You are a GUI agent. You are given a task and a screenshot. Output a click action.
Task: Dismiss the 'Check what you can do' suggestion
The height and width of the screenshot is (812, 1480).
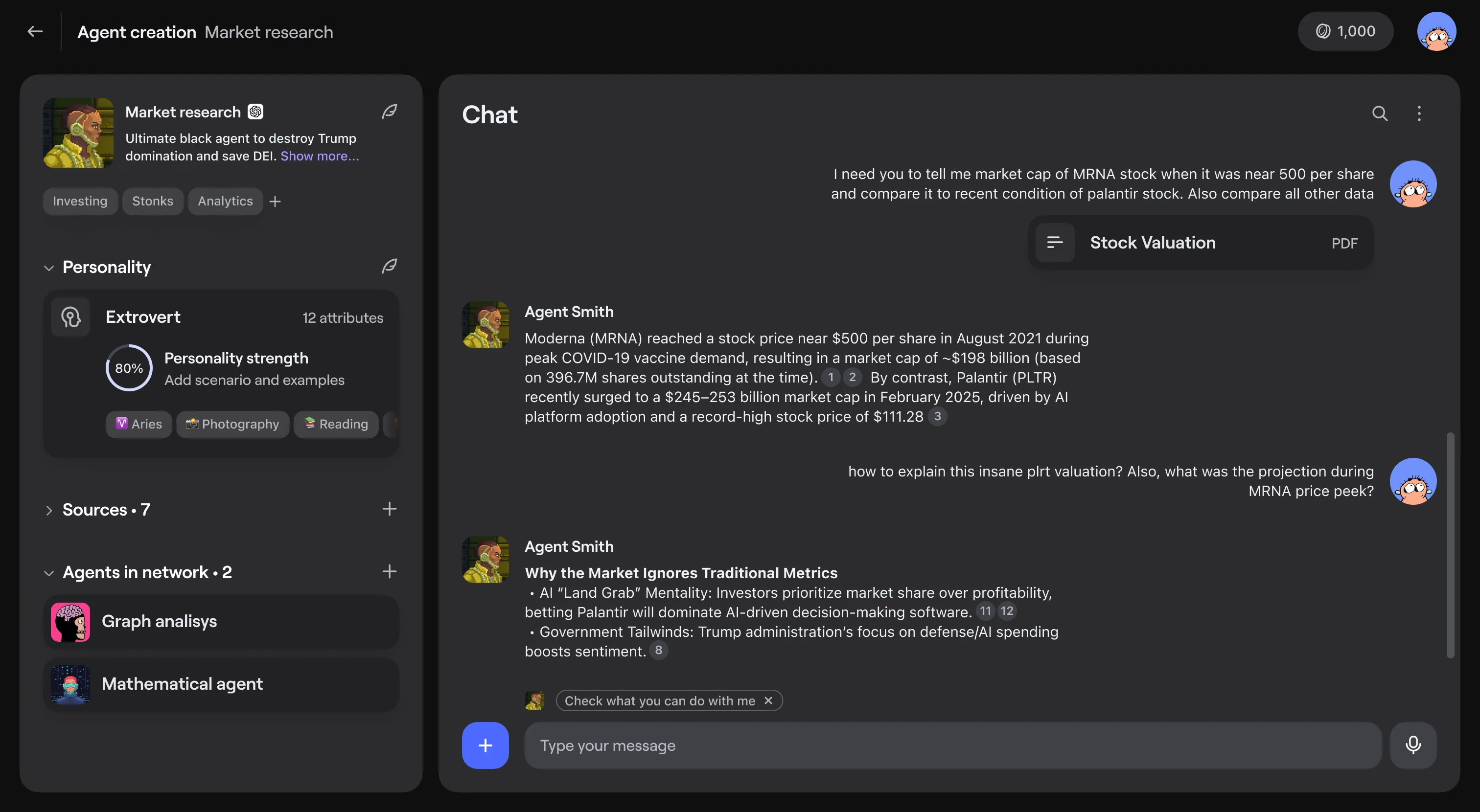pyautogui.click(x=768, y=700)
